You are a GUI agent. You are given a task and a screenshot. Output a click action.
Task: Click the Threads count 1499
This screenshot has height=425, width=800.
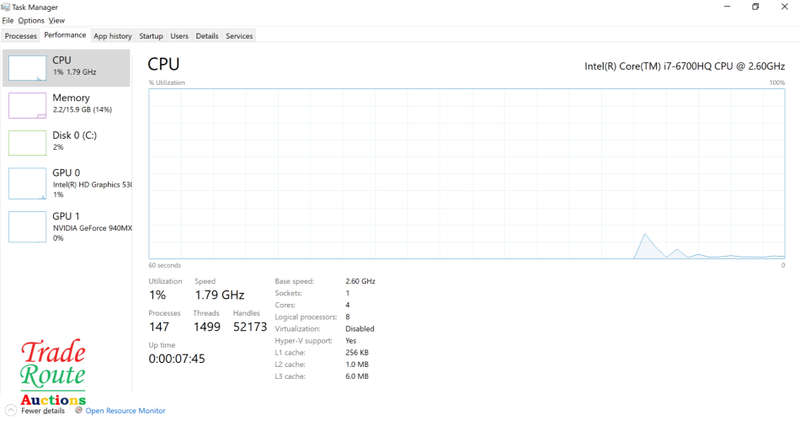click(x=207, y=327)
